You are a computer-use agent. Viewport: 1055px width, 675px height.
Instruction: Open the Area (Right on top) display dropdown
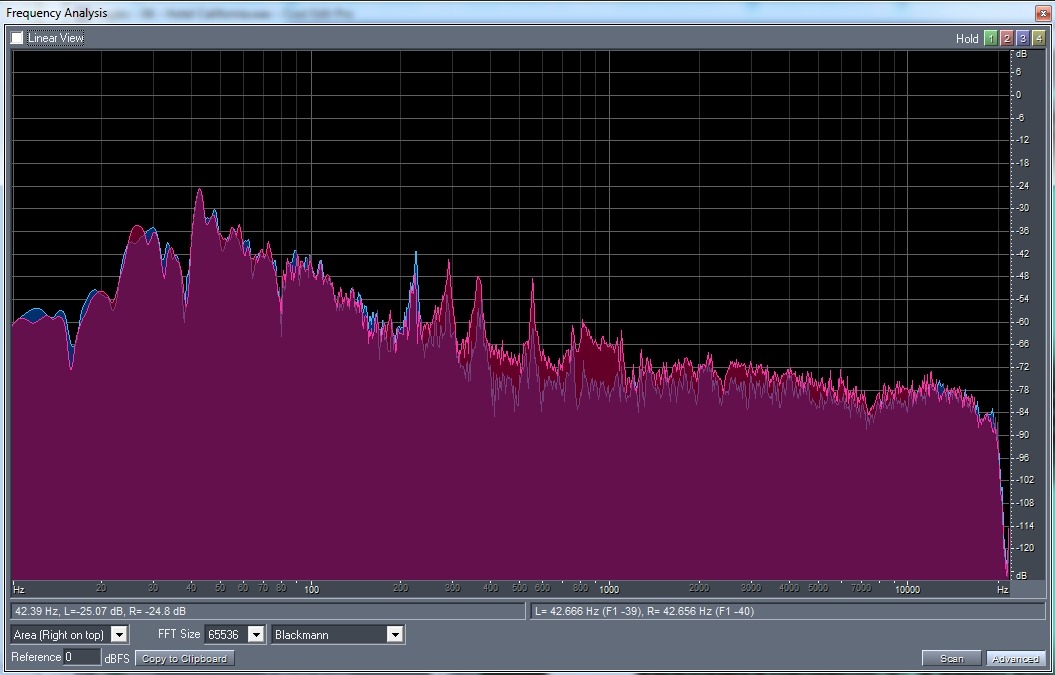pos(69,635)
